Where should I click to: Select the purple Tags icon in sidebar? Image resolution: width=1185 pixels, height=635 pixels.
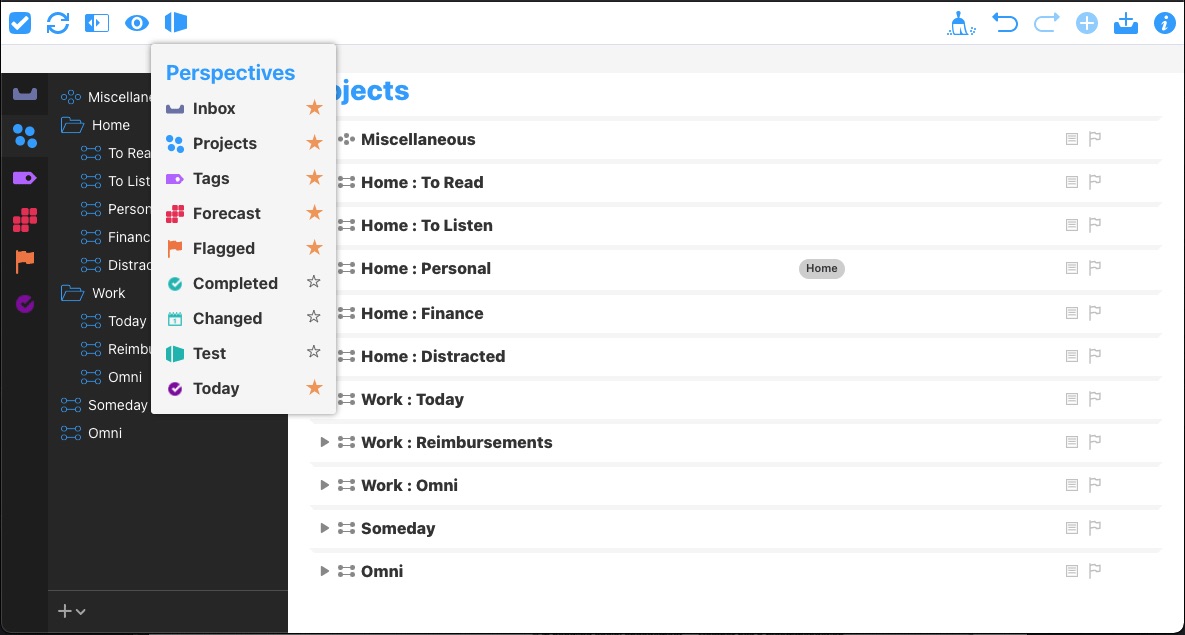click(25, 178)
